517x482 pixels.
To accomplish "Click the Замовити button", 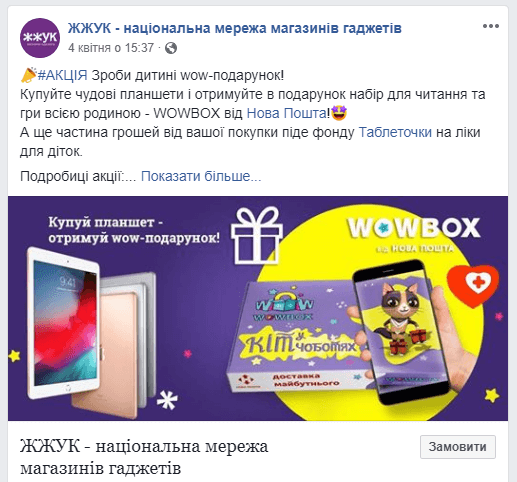I will (458, 447).
